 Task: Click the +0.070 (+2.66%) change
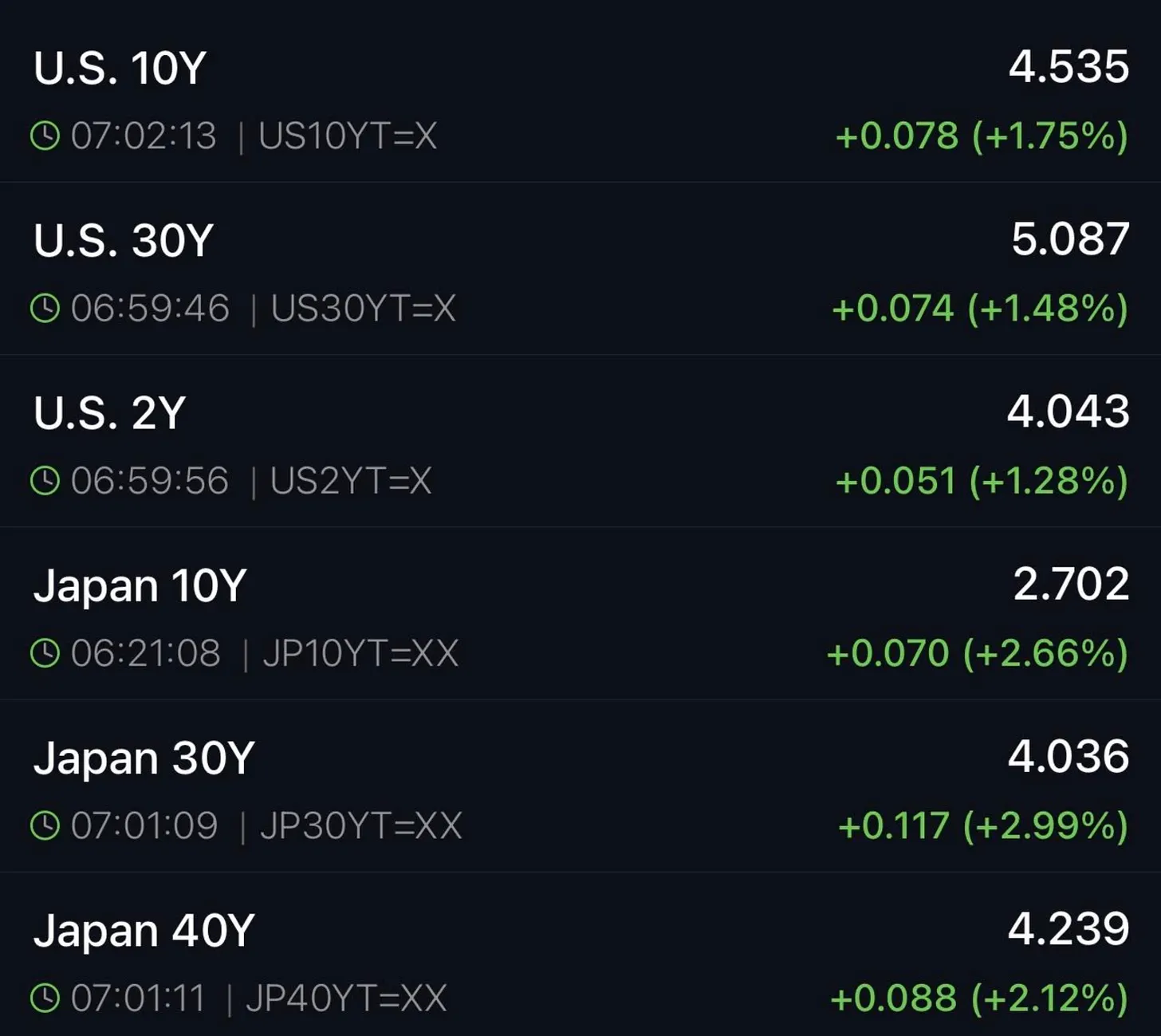pos(978,653)
